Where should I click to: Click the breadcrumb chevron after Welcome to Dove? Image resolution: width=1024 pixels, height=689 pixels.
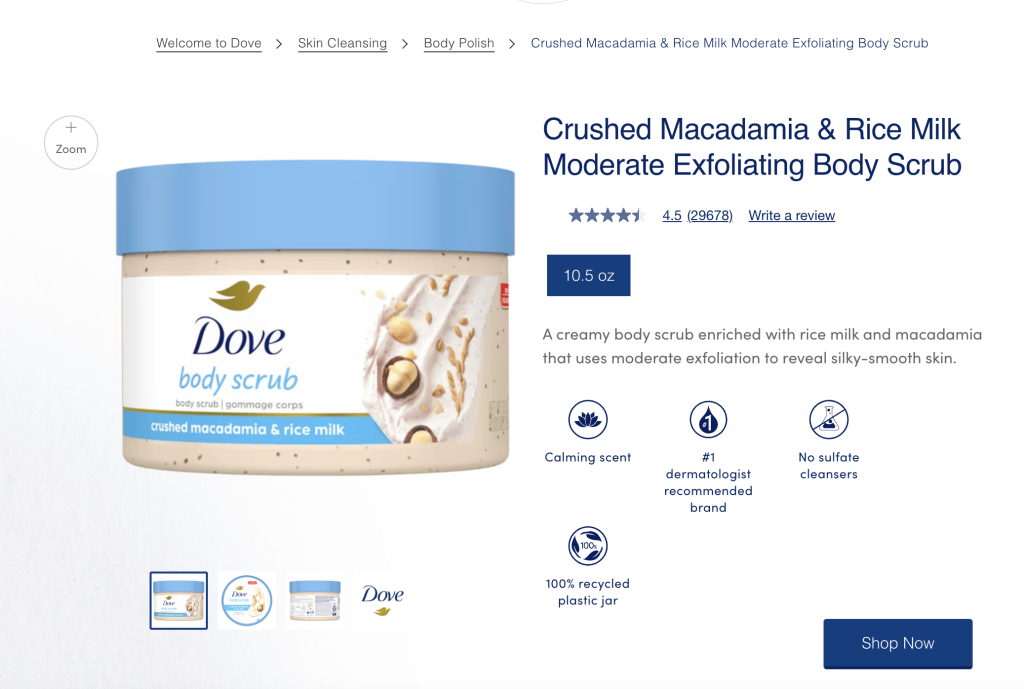(279, 44)
